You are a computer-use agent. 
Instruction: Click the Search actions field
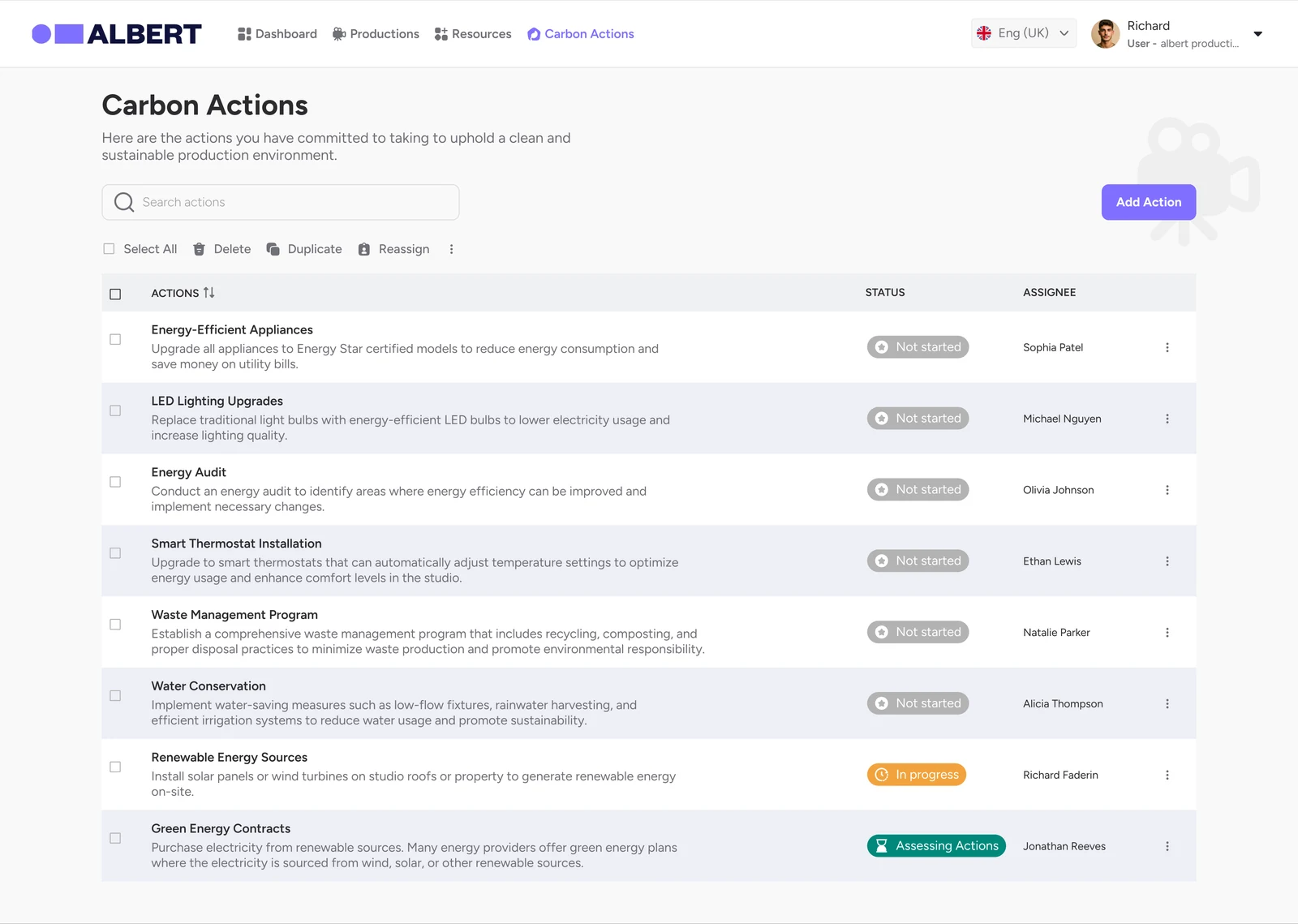tap(281, 202)
